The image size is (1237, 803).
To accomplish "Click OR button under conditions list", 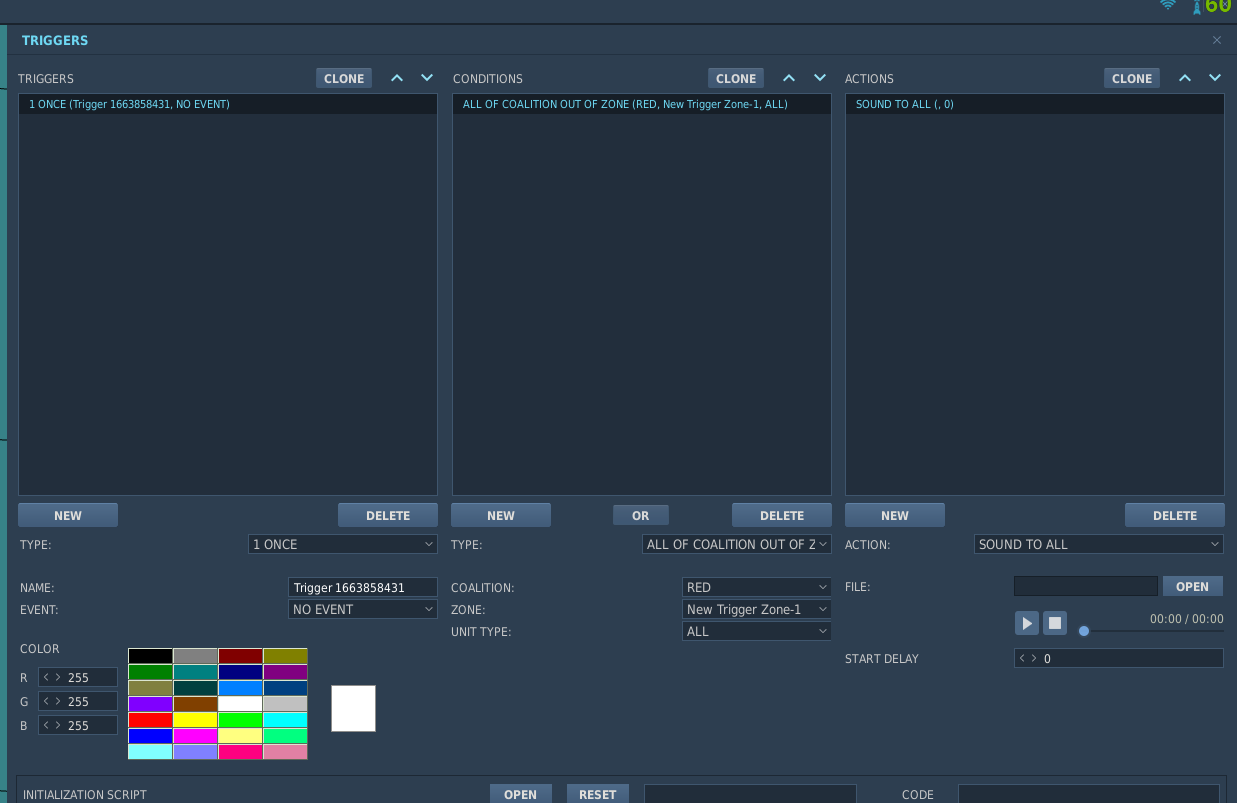I will coord(641,515).
